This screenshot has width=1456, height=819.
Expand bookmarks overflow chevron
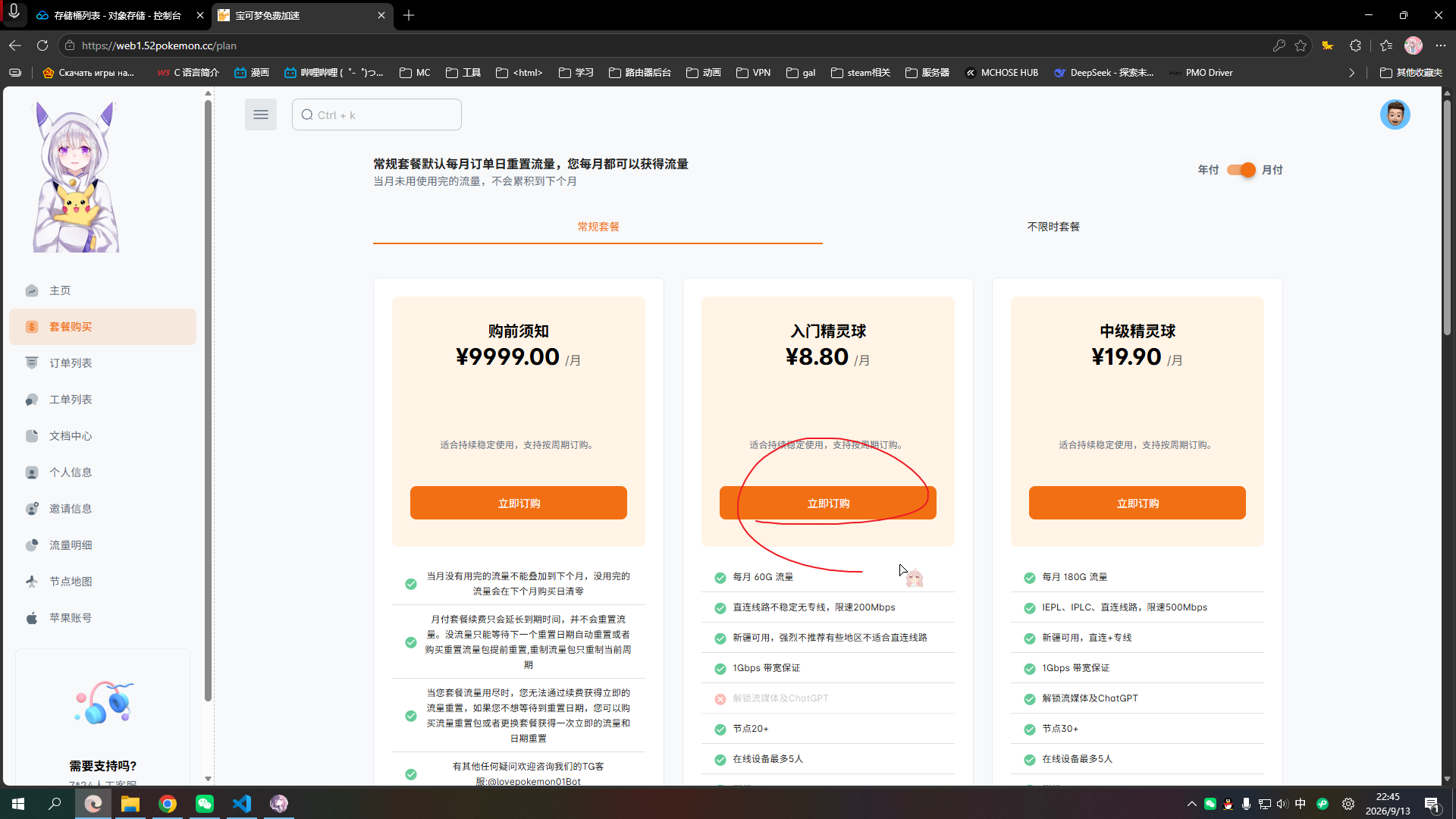pos(1351,73)
